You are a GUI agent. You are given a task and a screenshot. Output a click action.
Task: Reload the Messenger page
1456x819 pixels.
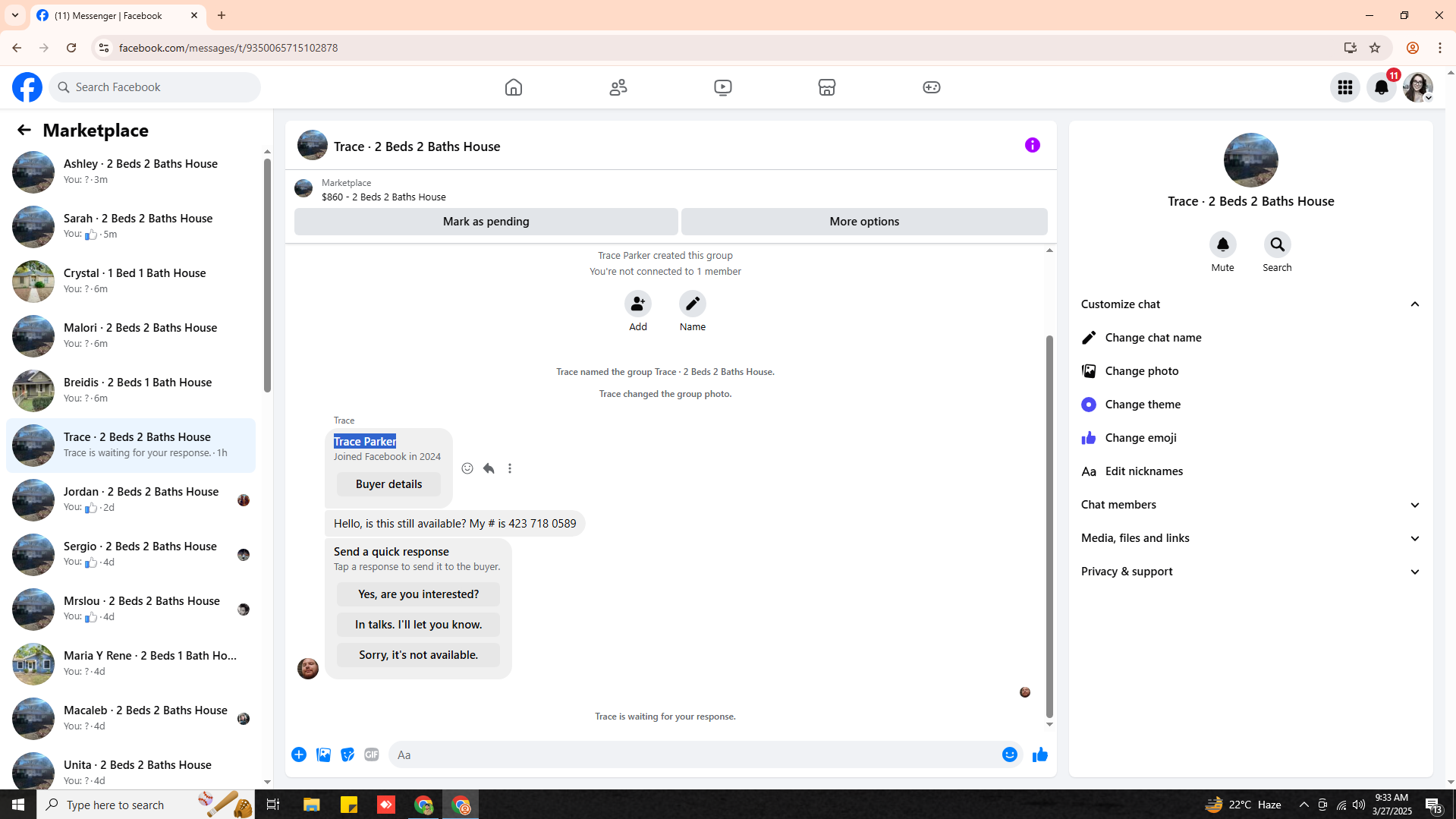(x=71, y=48)
